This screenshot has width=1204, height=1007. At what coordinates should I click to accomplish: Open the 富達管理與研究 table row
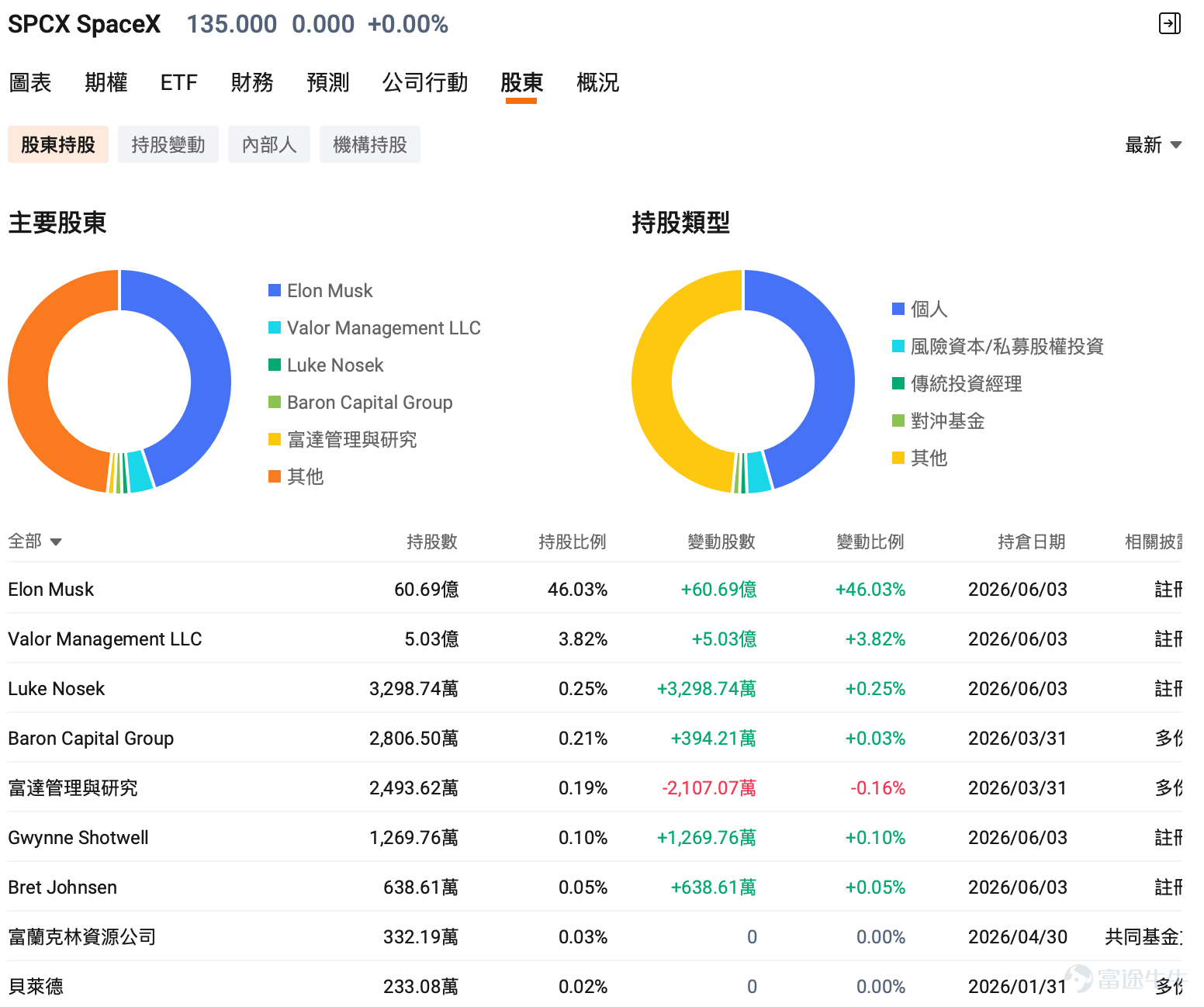[x=595, y=787]
